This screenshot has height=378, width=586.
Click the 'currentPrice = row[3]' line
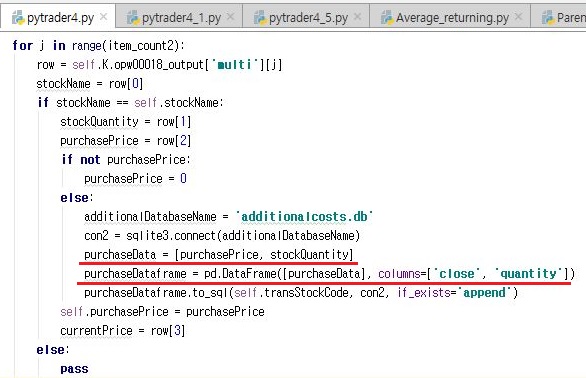(x=123, y=331)
